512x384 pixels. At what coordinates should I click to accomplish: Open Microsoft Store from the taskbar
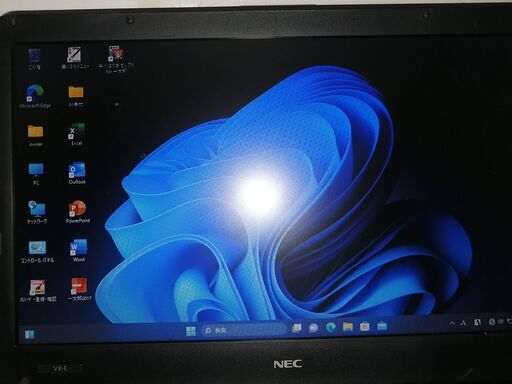[365, 326]
